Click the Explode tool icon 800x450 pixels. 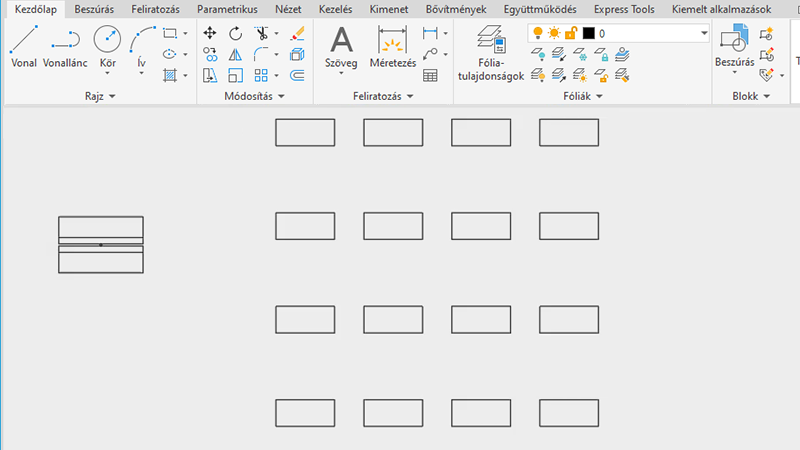[297, 54]
